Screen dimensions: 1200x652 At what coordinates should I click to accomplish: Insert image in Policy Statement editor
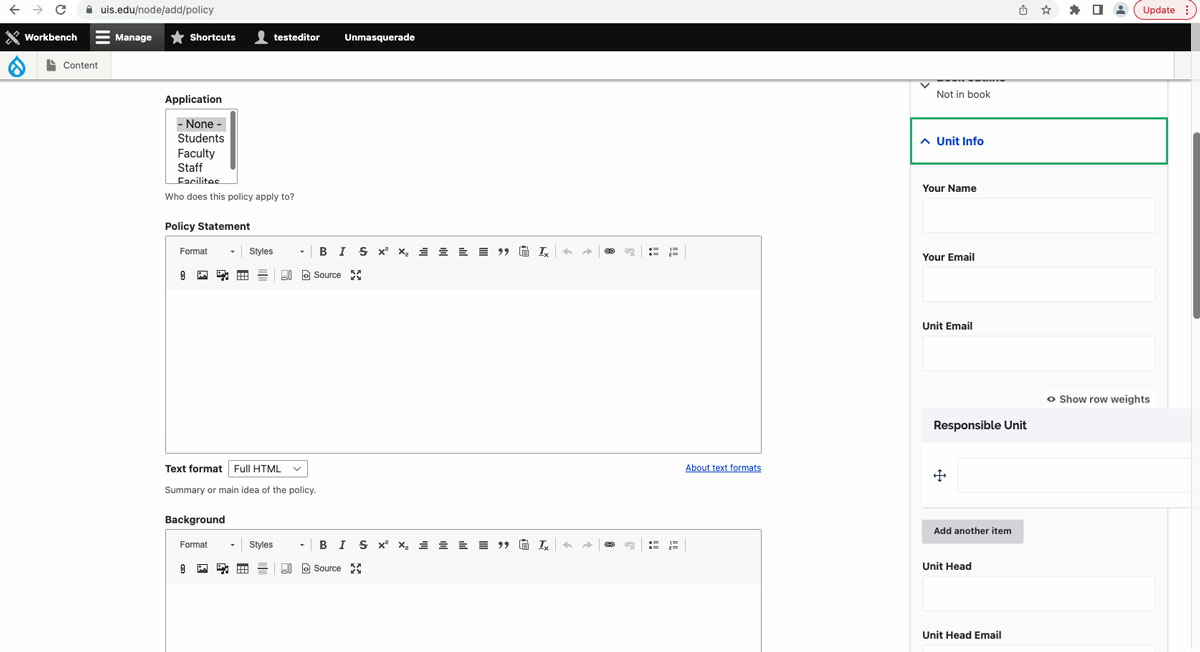(x=202, y=275)
